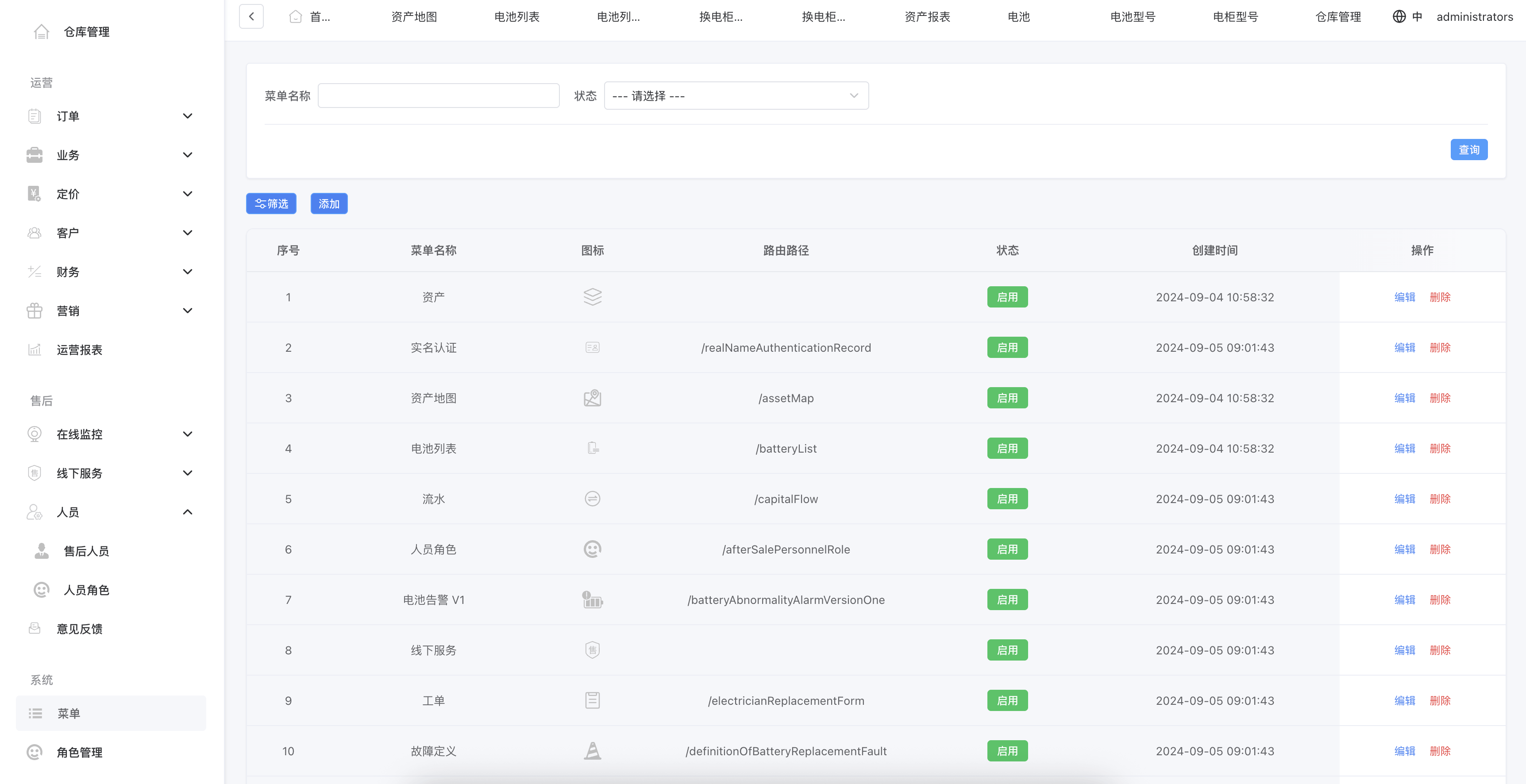Open the 状态 select dropdown
Viewport: 1526px width, 784px height.
click(736, 96)
